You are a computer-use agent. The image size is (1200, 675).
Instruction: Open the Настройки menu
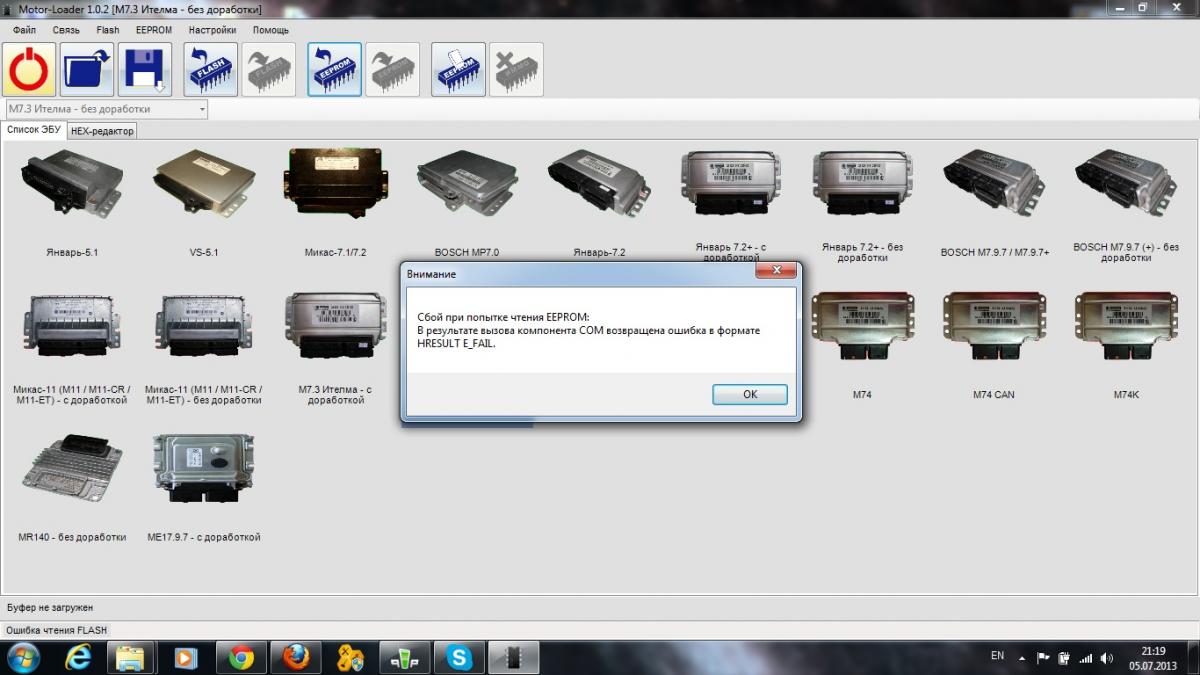212,30
